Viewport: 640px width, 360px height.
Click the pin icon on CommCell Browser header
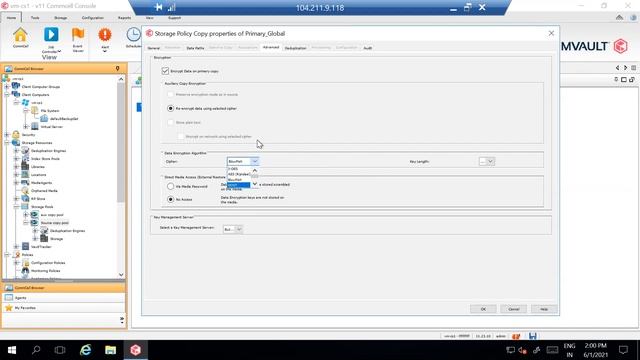pos(118,69)
